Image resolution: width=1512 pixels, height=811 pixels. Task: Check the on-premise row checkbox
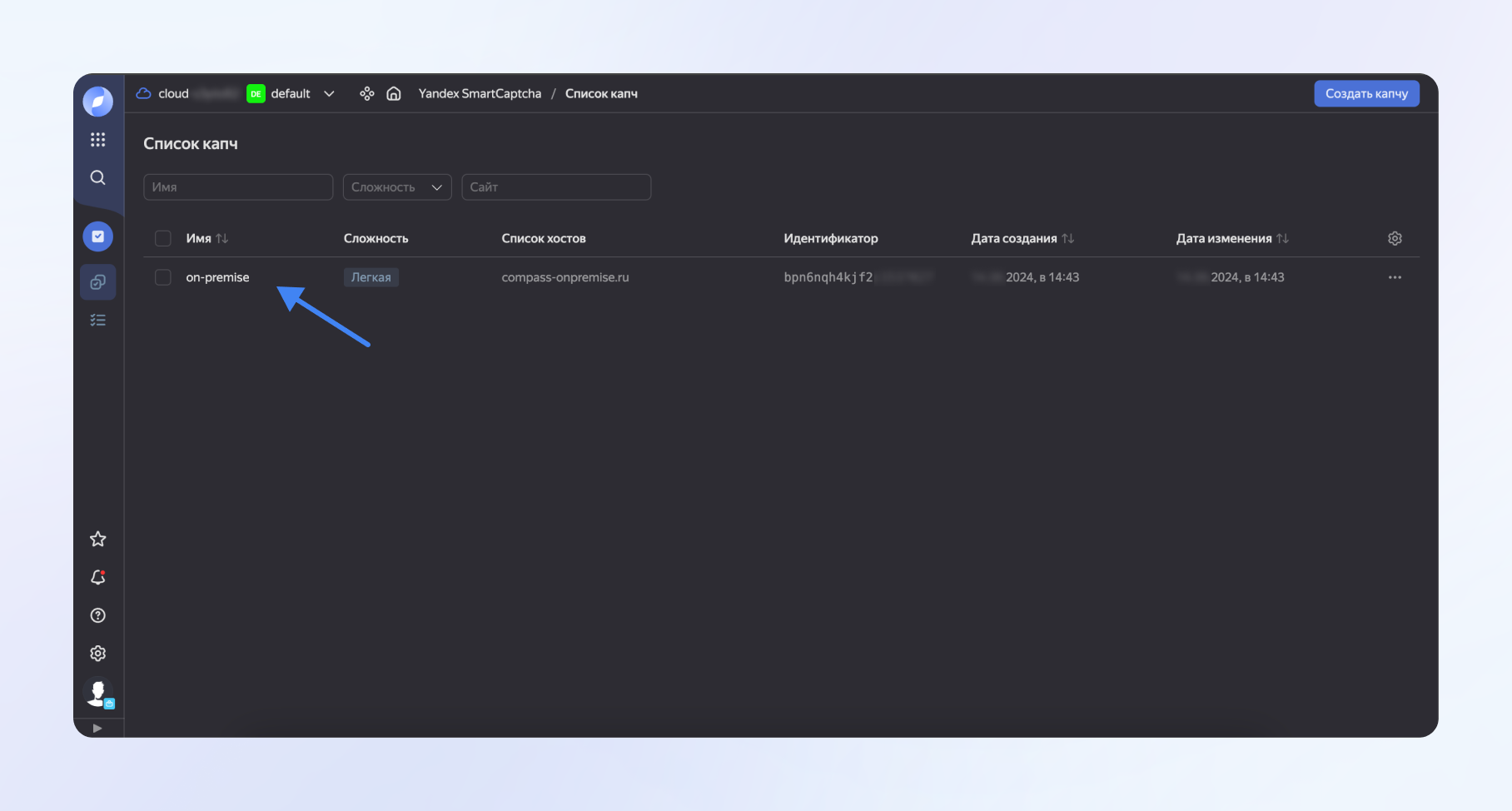163,277
